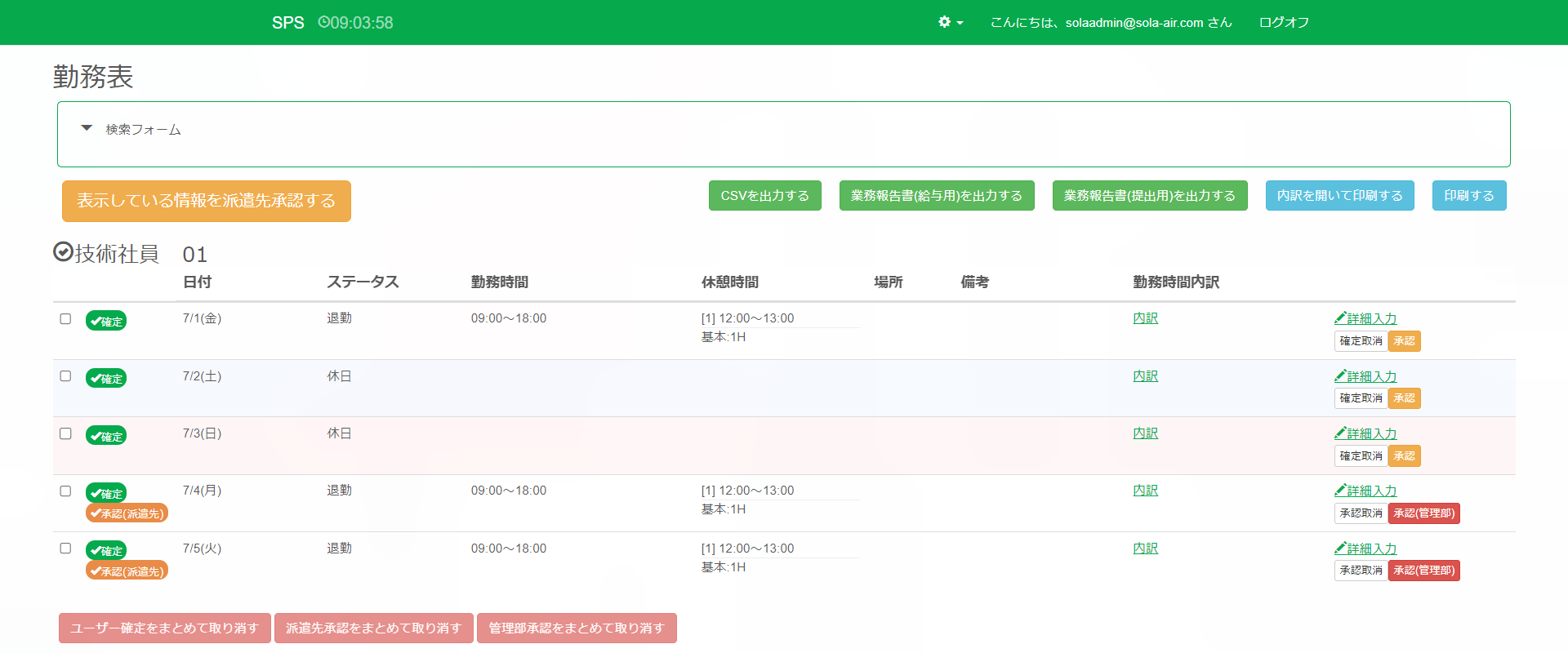Click the gear settings icon in header

(944, 22)
